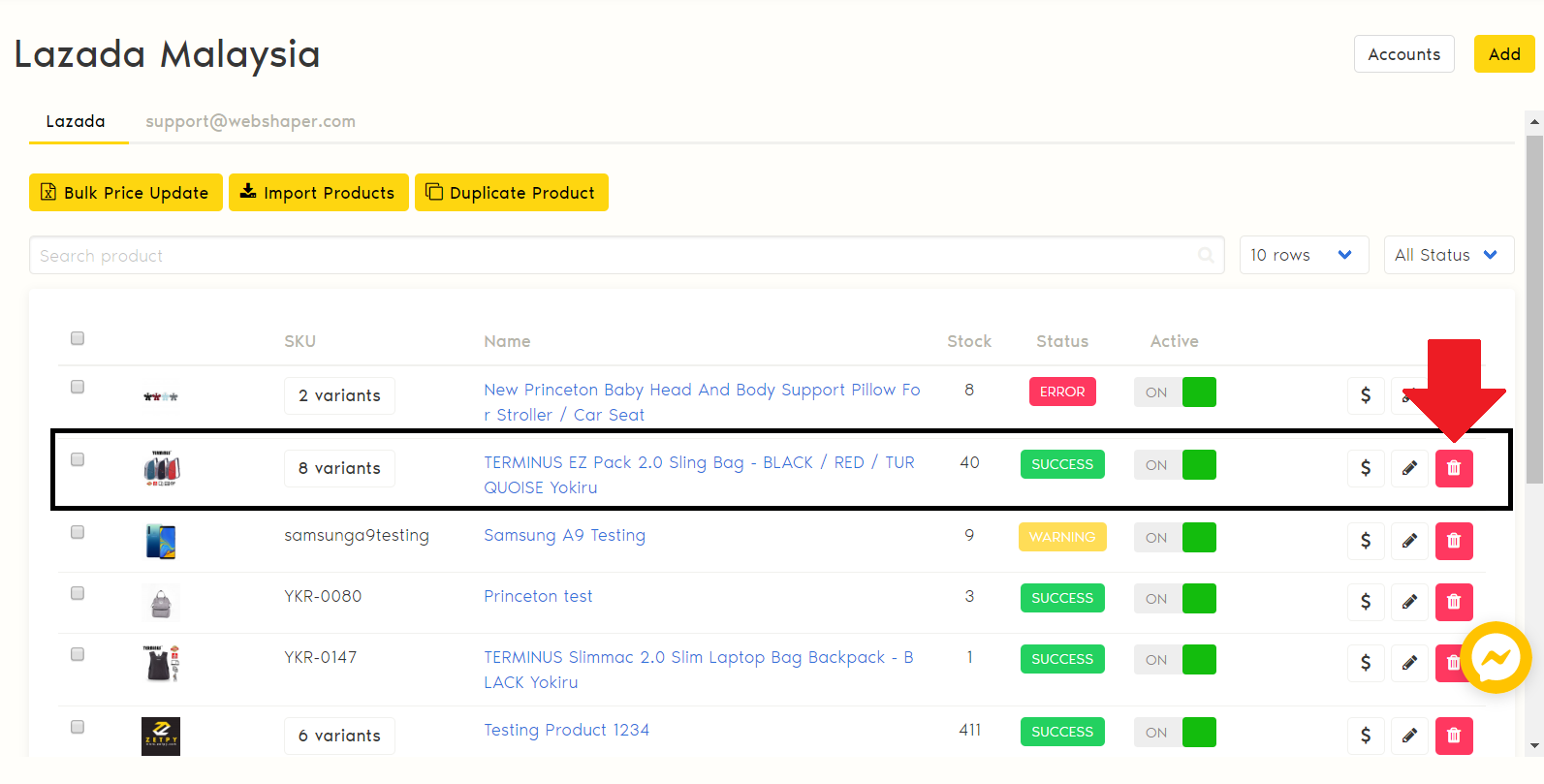Click the Search product field

tap(611, 255)
